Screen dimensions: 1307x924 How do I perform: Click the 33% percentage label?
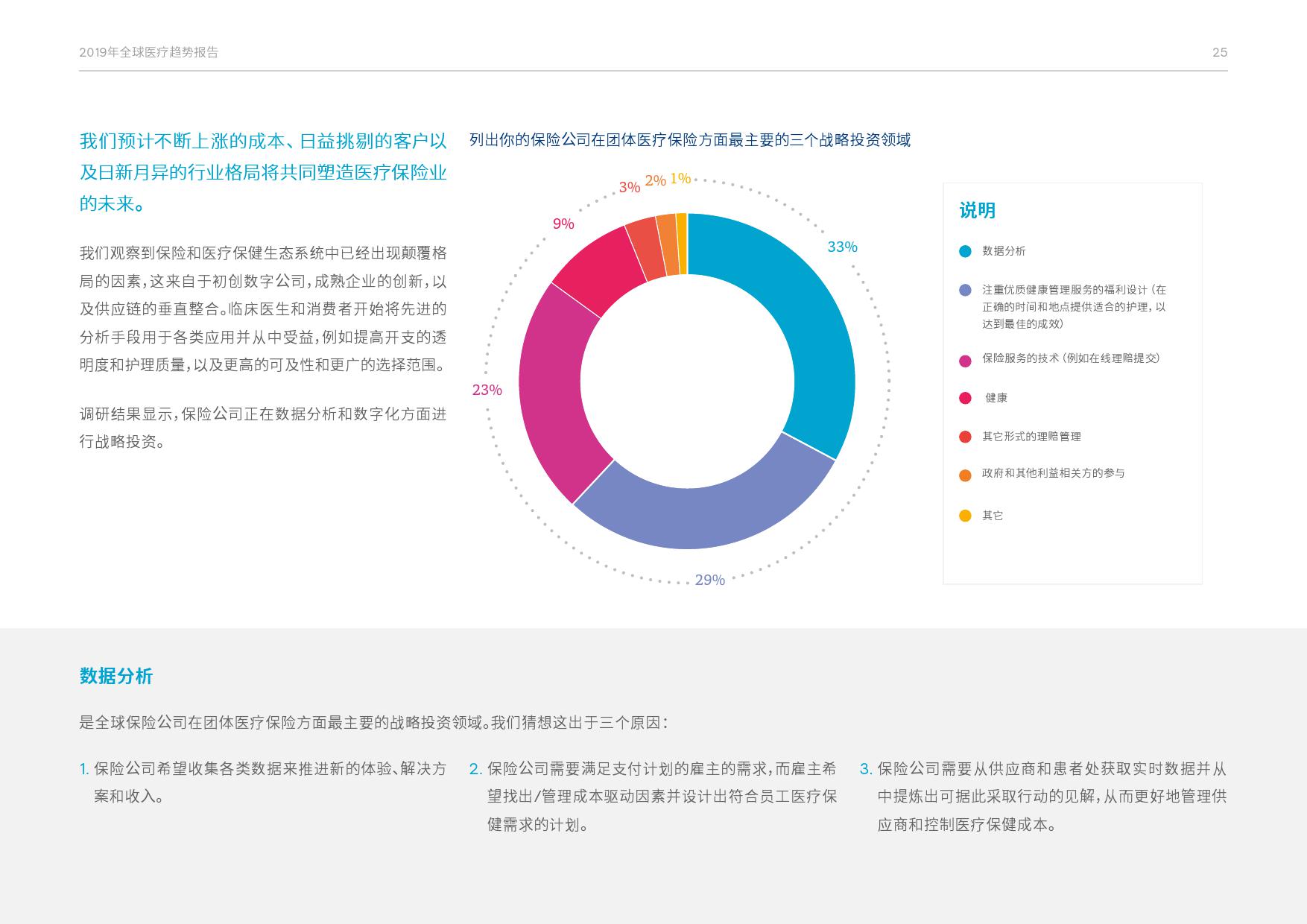click(842, 247)
